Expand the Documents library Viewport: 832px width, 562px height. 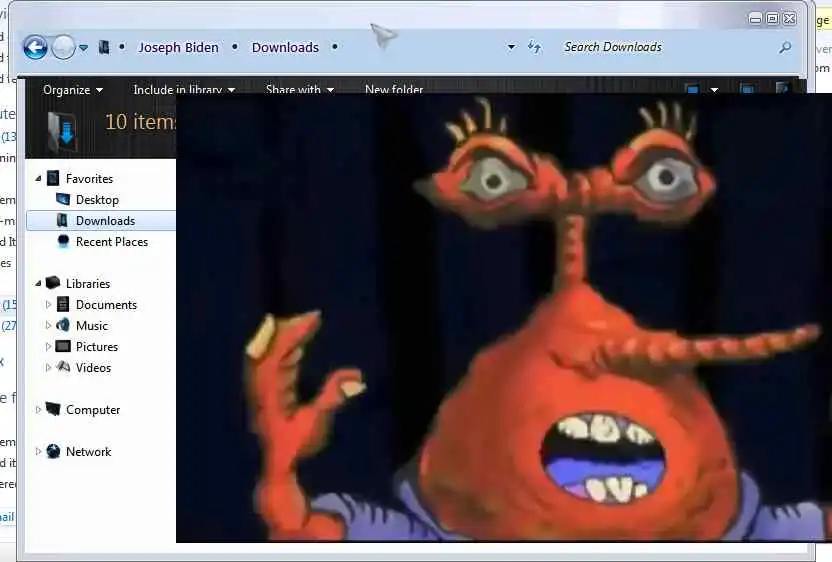[48, 305]
